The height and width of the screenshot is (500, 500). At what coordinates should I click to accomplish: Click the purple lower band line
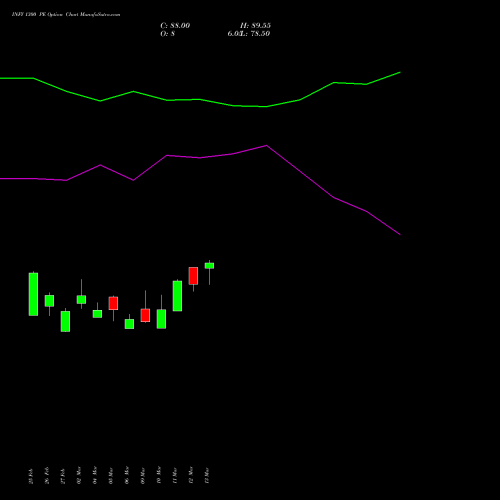pos(200,158)
